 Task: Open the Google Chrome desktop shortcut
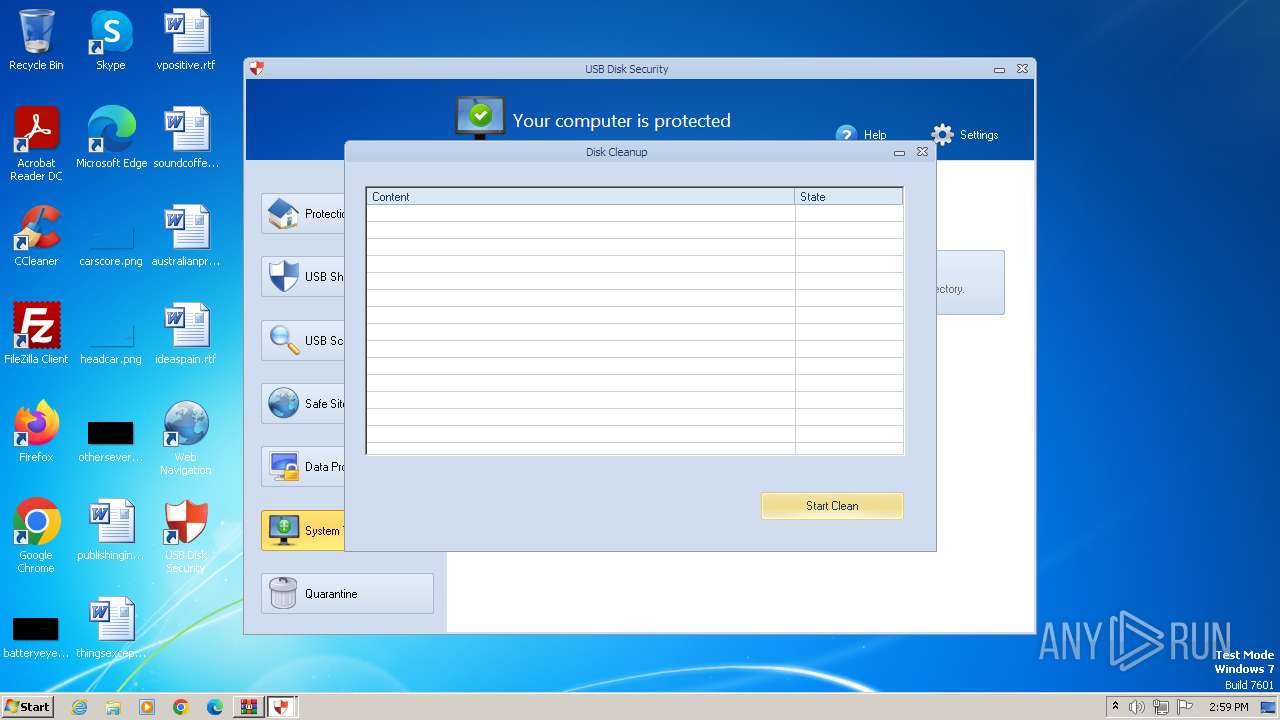[36, 536]
